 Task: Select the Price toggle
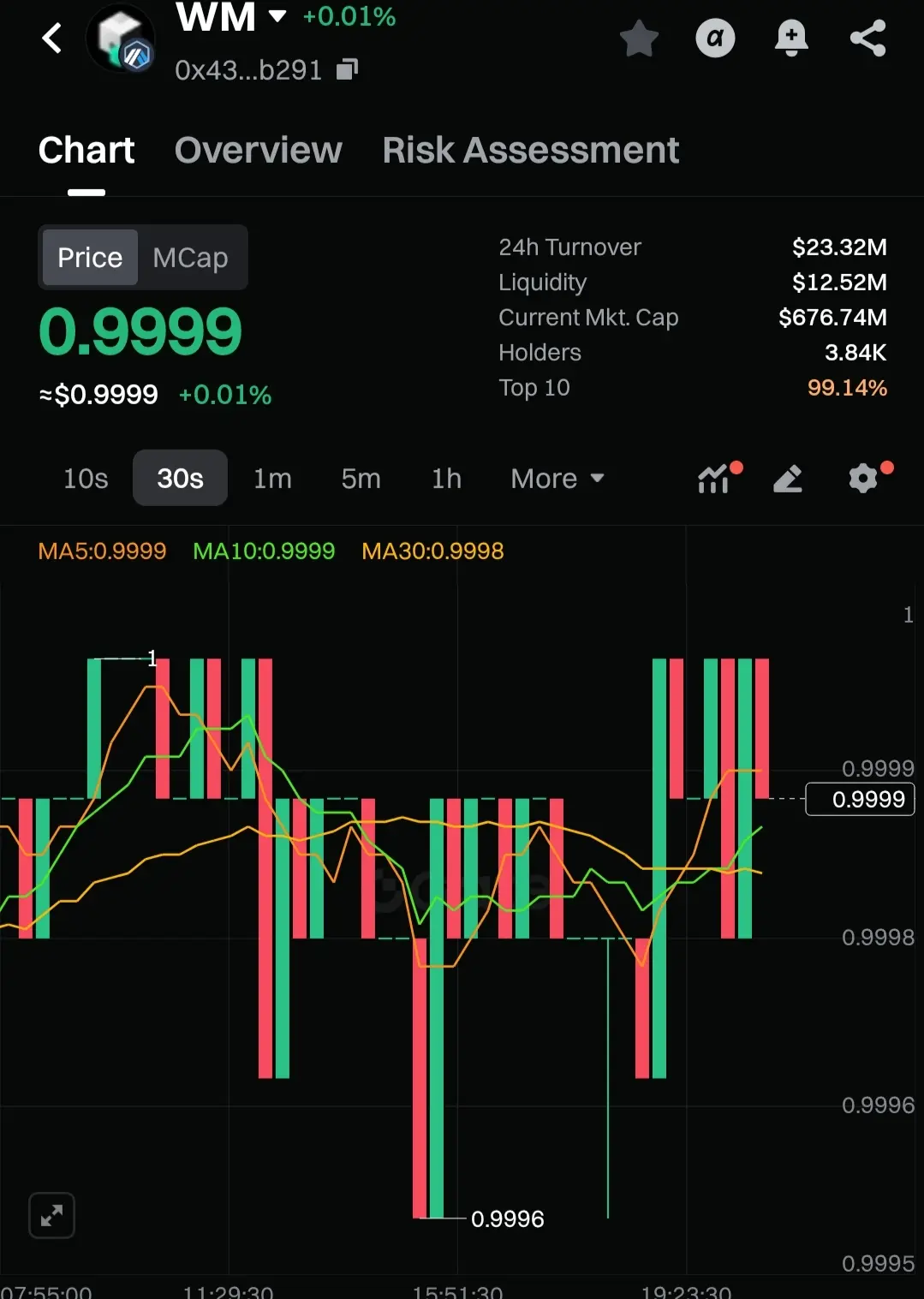pos(90,257)
